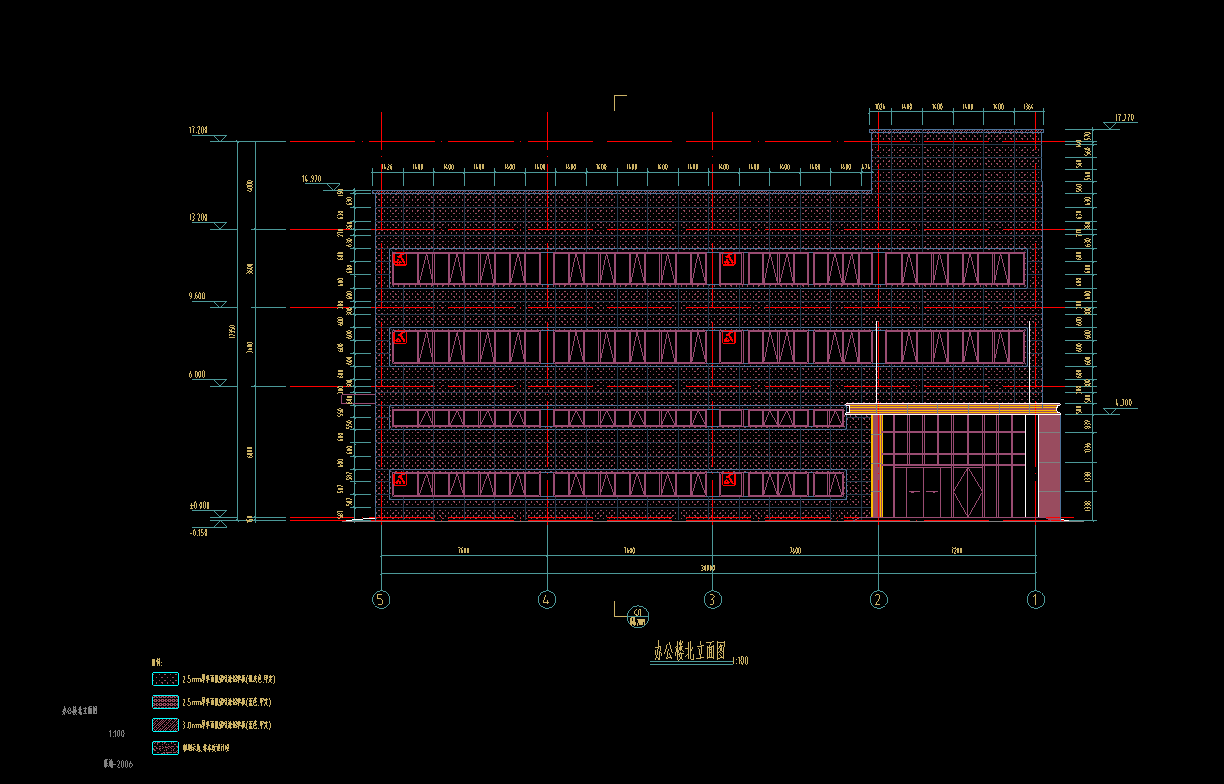Screen dimensions: 1224x784
Task: Click grid axis bubble number 2
Action: (x=878, y=600)
